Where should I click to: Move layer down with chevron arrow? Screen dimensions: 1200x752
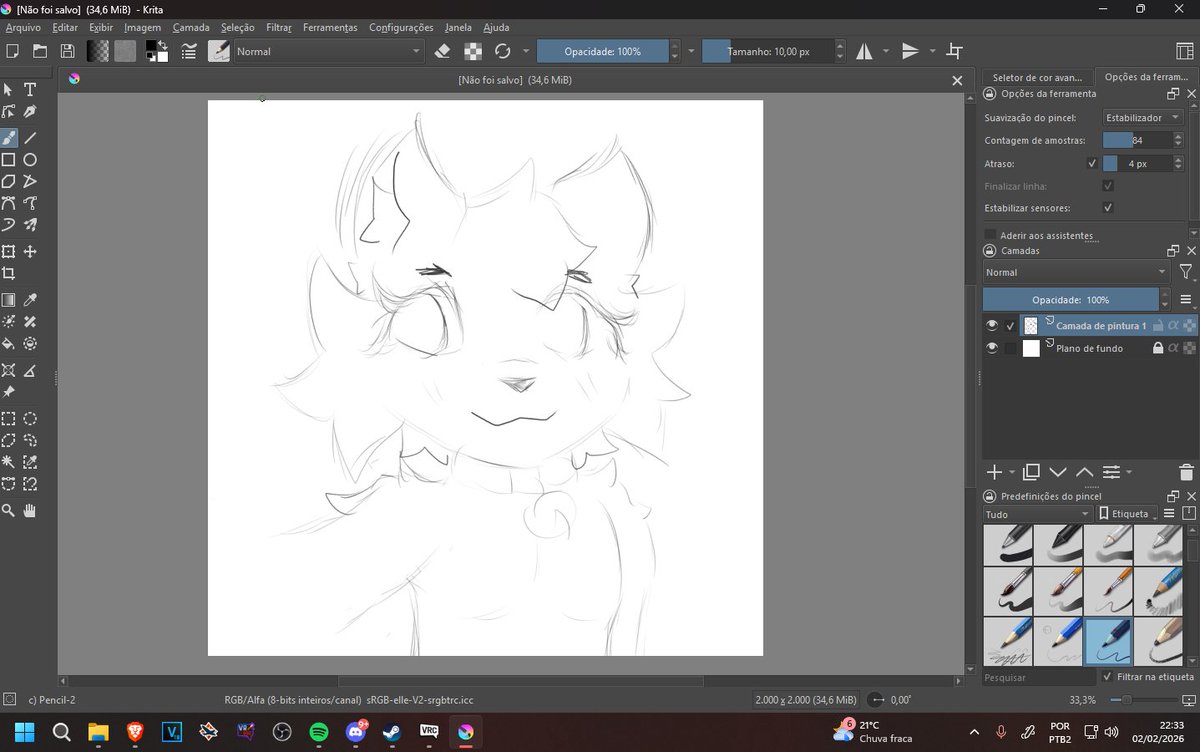point(1058,472)
